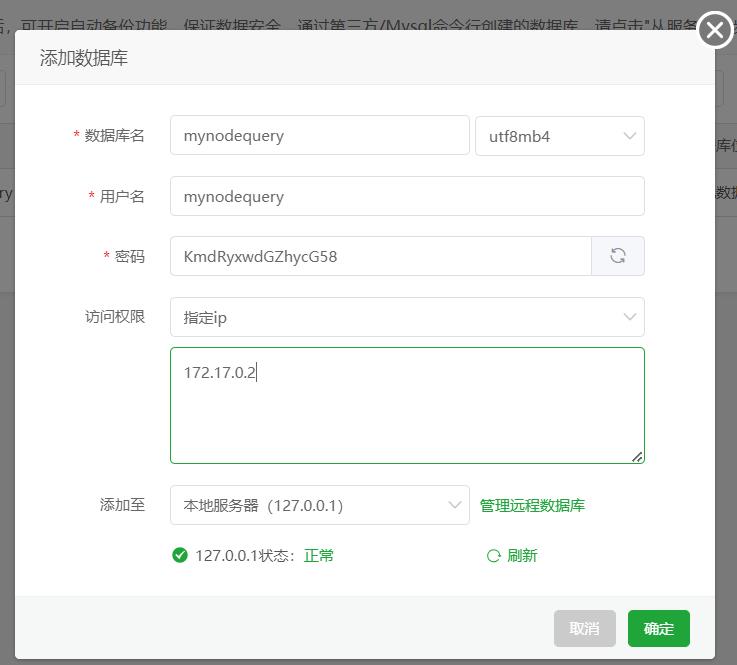Click the 正常 status text
Image resolution: width=737 pixels, height=665 pixels.
(x=319, y=556)
